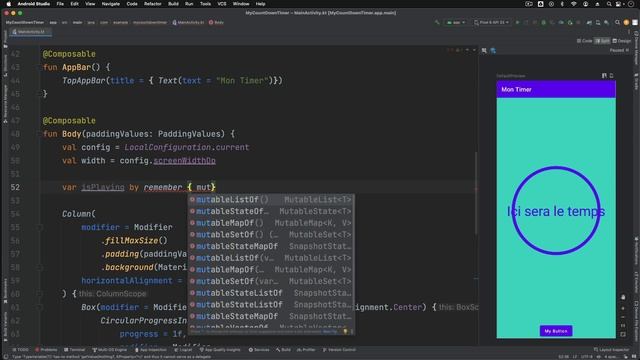Open the TODO tool window
Screen dimensions: 640x360
coord(20,350)
